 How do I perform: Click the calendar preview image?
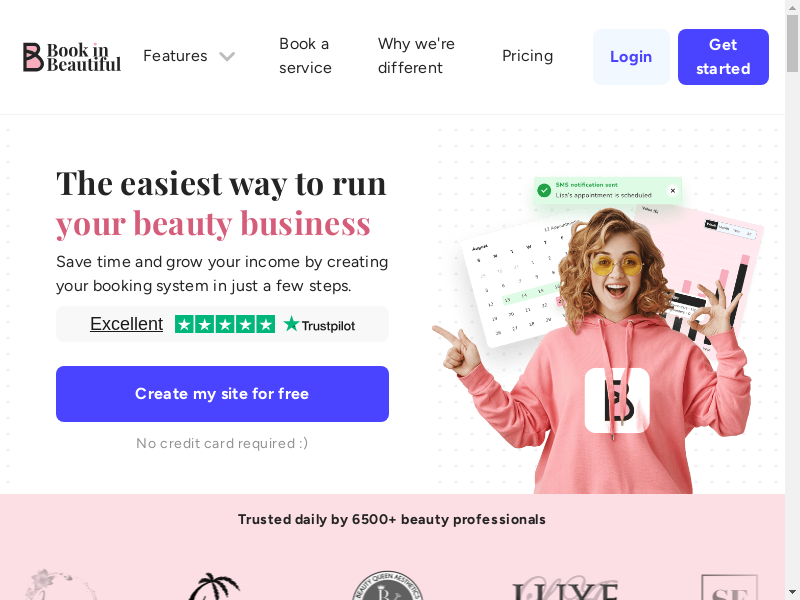[x=515, y=284]
